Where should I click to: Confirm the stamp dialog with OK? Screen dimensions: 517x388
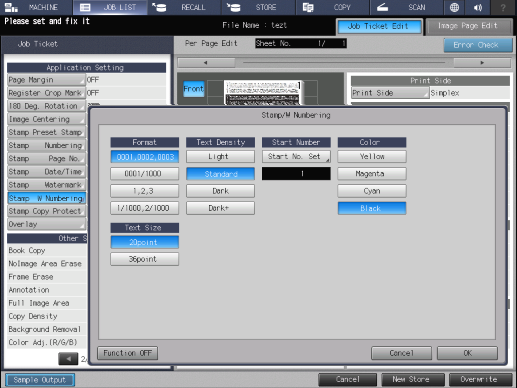pyautogui.click(x=467, y=353)
